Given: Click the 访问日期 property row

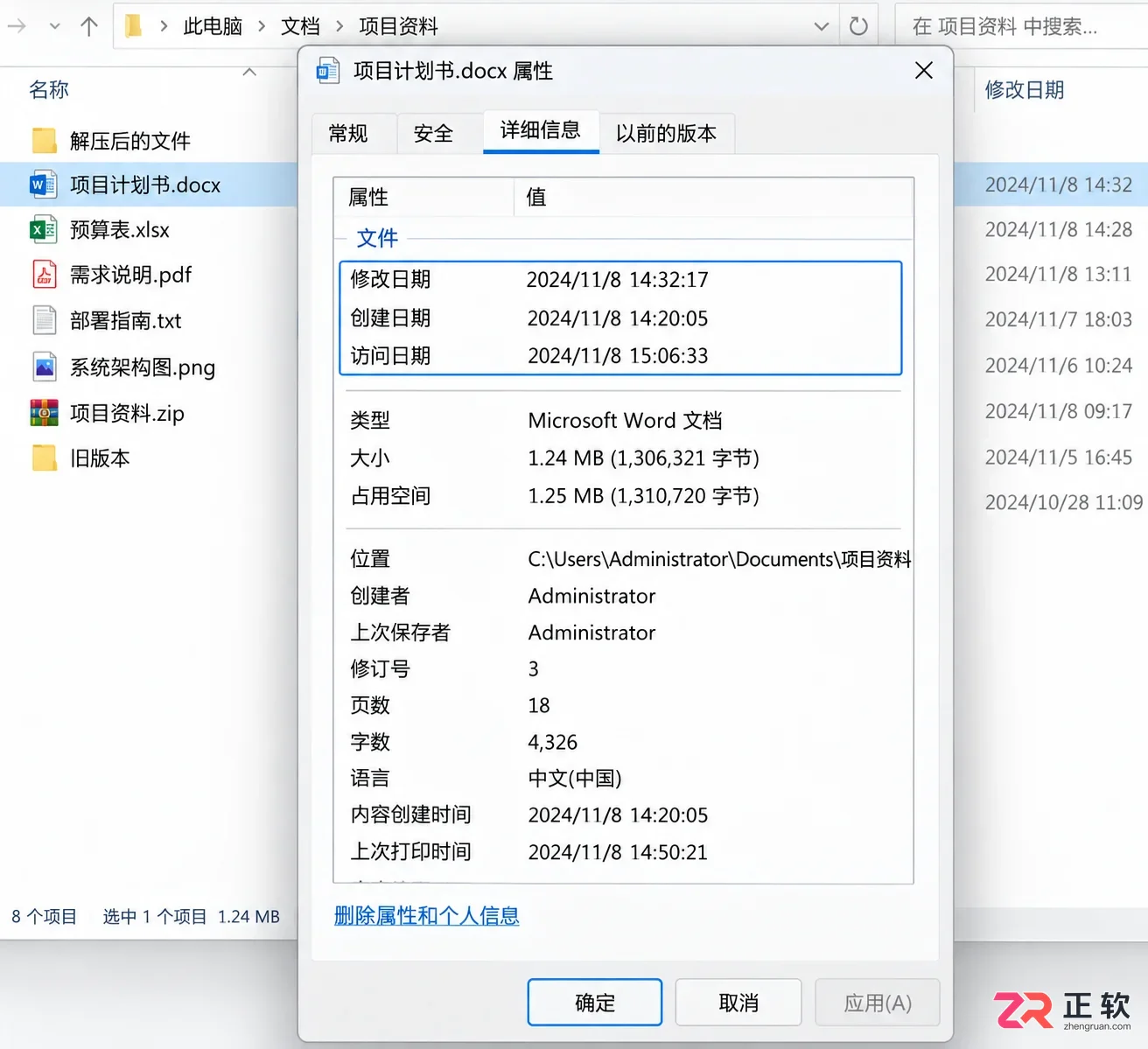Looking at the screenshot, I should (620, 355).
